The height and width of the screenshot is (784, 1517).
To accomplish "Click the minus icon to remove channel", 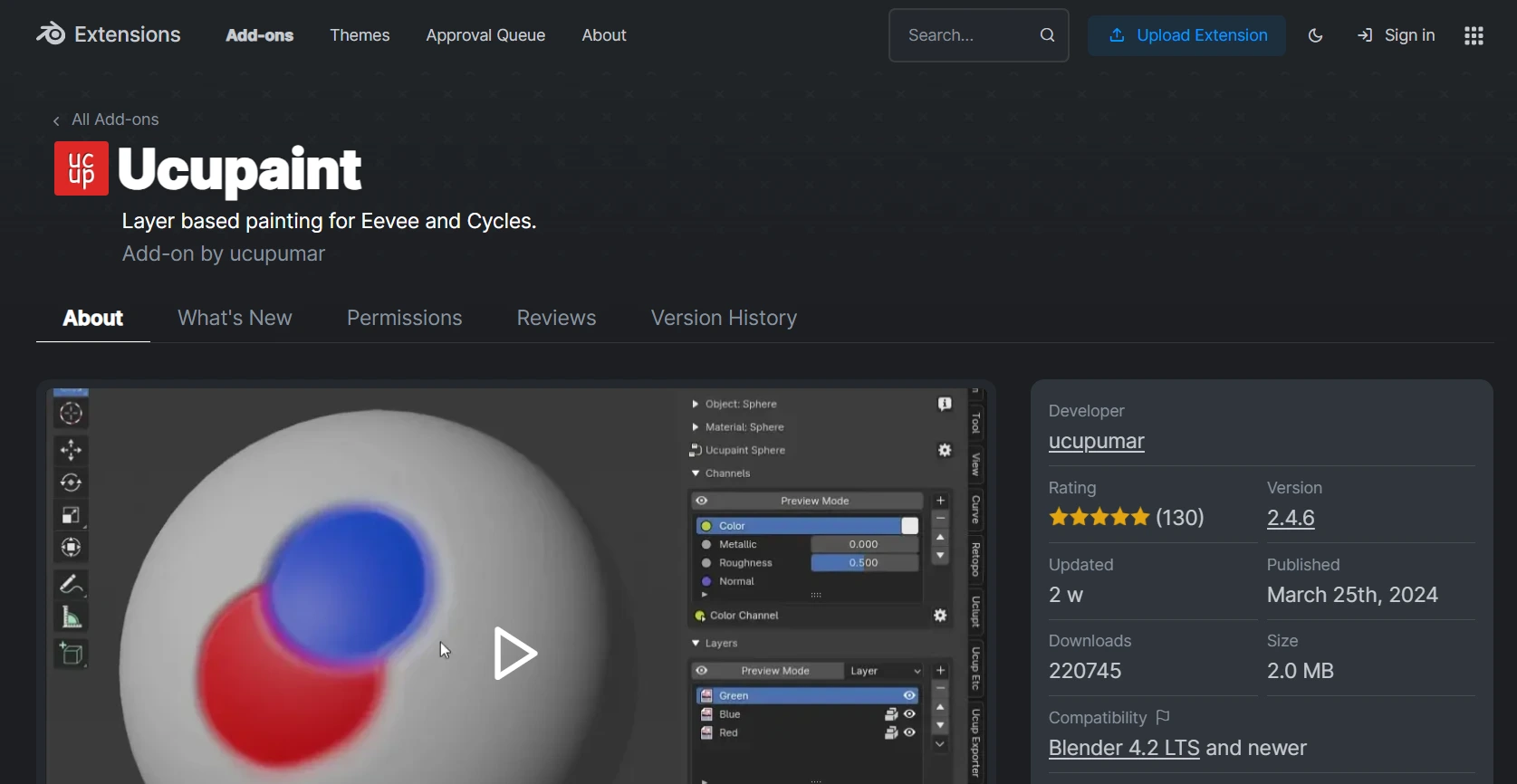I will pos(941,519).
